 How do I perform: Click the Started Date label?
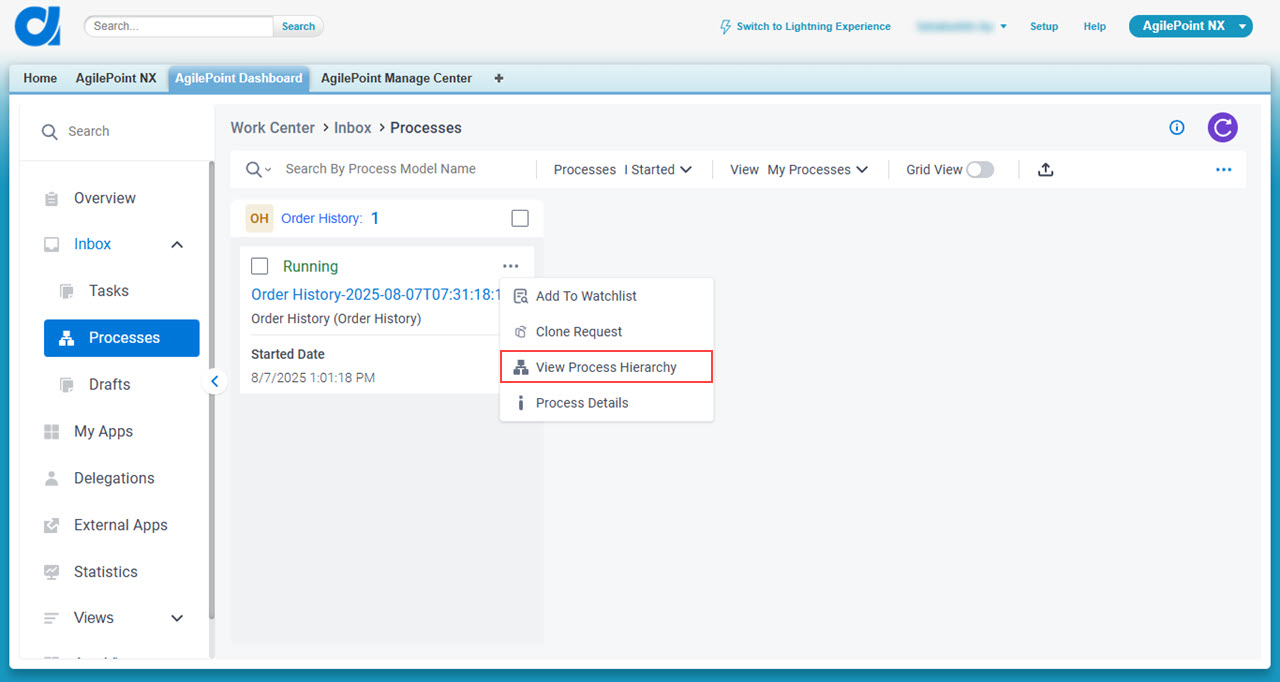click(x=288, y=354)
